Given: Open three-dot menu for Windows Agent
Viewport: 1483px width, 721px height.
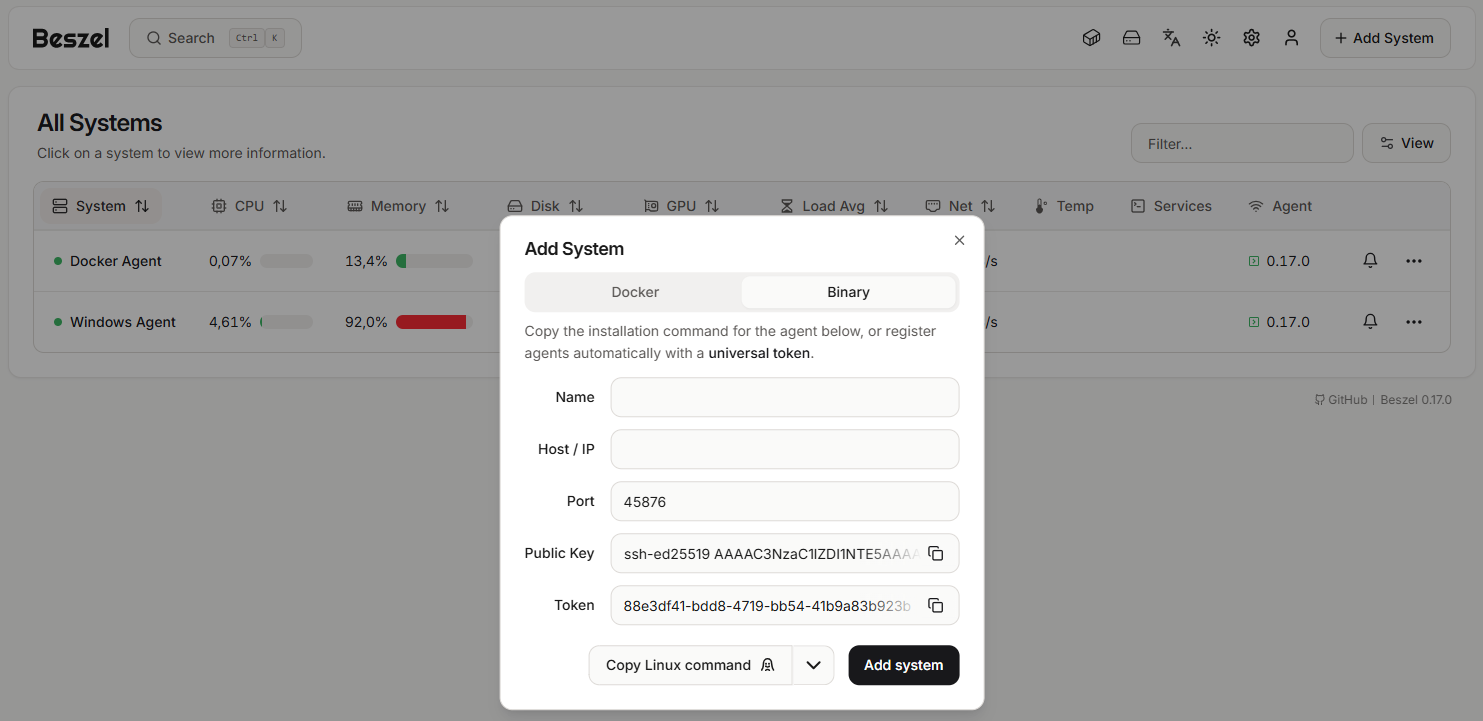Looking at the screenshot, I should 1413,322.
